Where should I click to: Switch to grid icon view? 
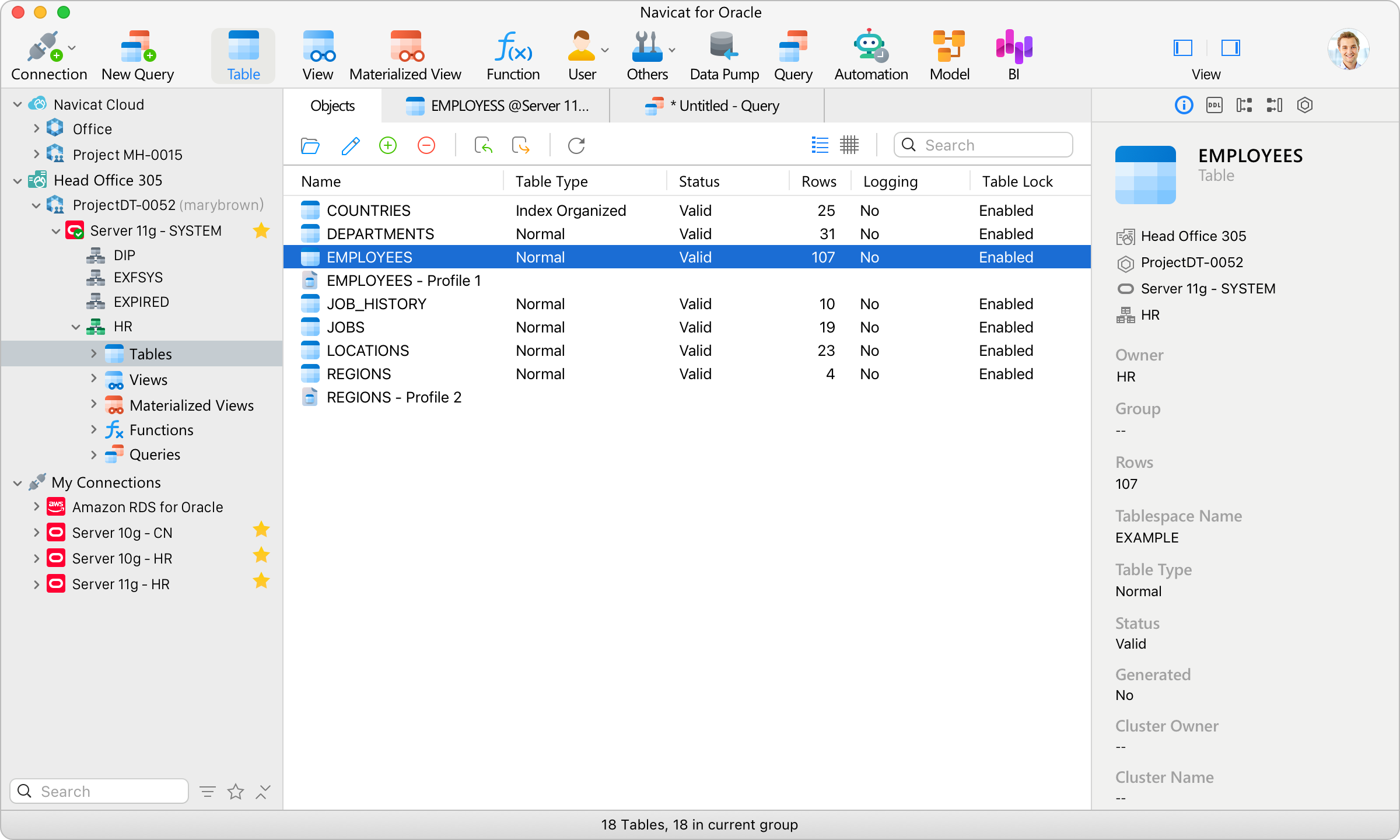[x=849, y=145]
